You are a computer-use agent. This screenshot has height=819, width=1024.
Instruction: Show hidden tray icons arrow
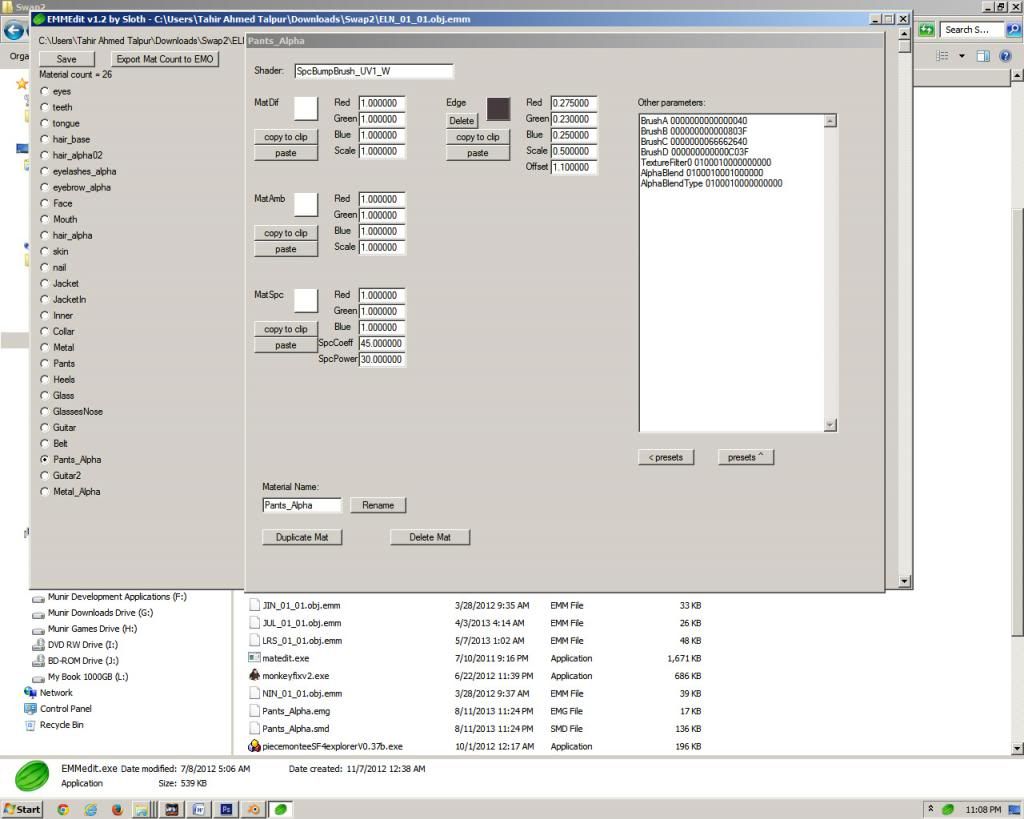(931, 809)
